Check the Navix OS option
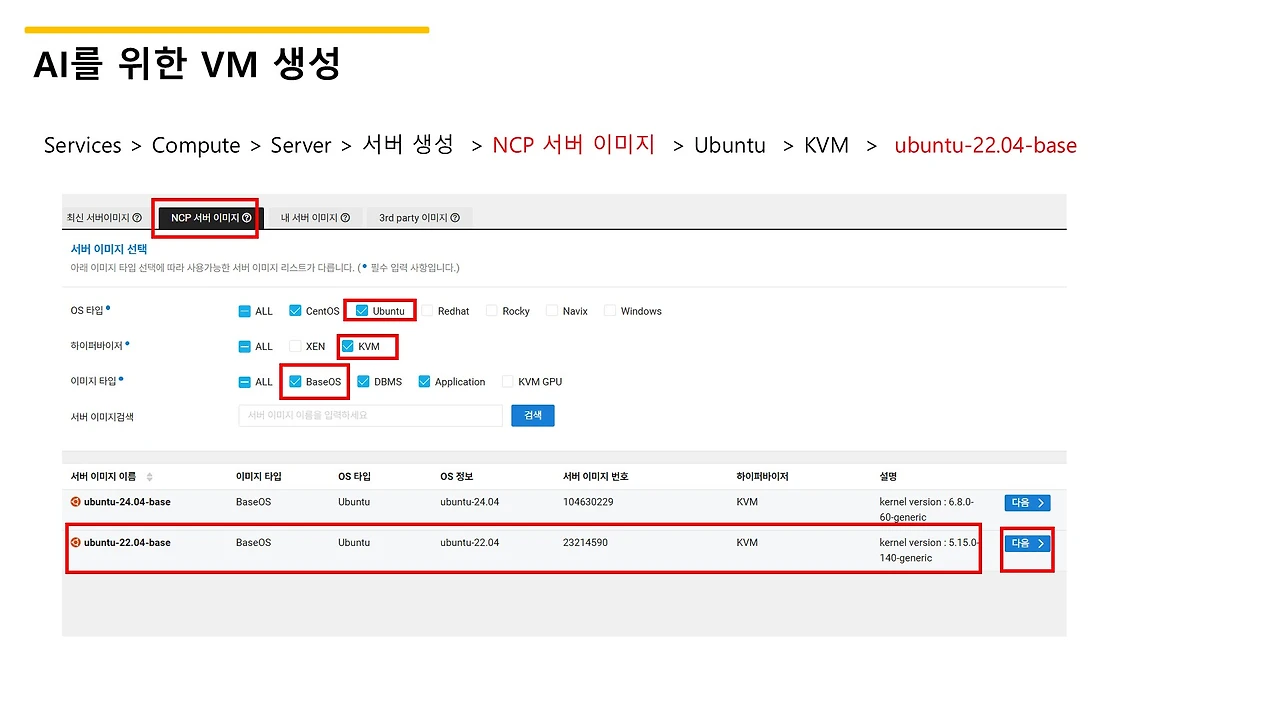 552,311
